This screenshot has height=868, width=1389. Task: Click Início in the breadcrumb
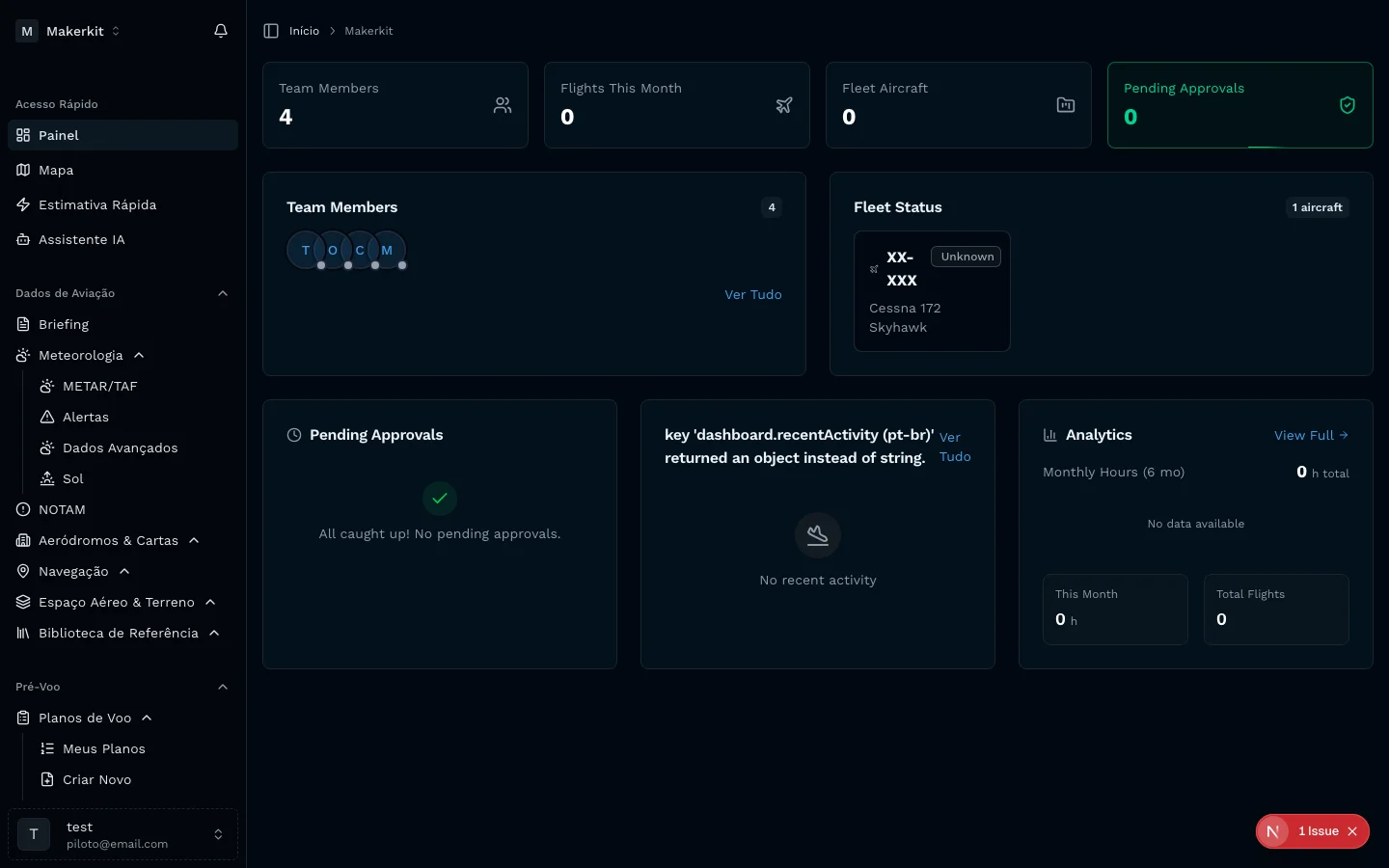pos(304,30)
